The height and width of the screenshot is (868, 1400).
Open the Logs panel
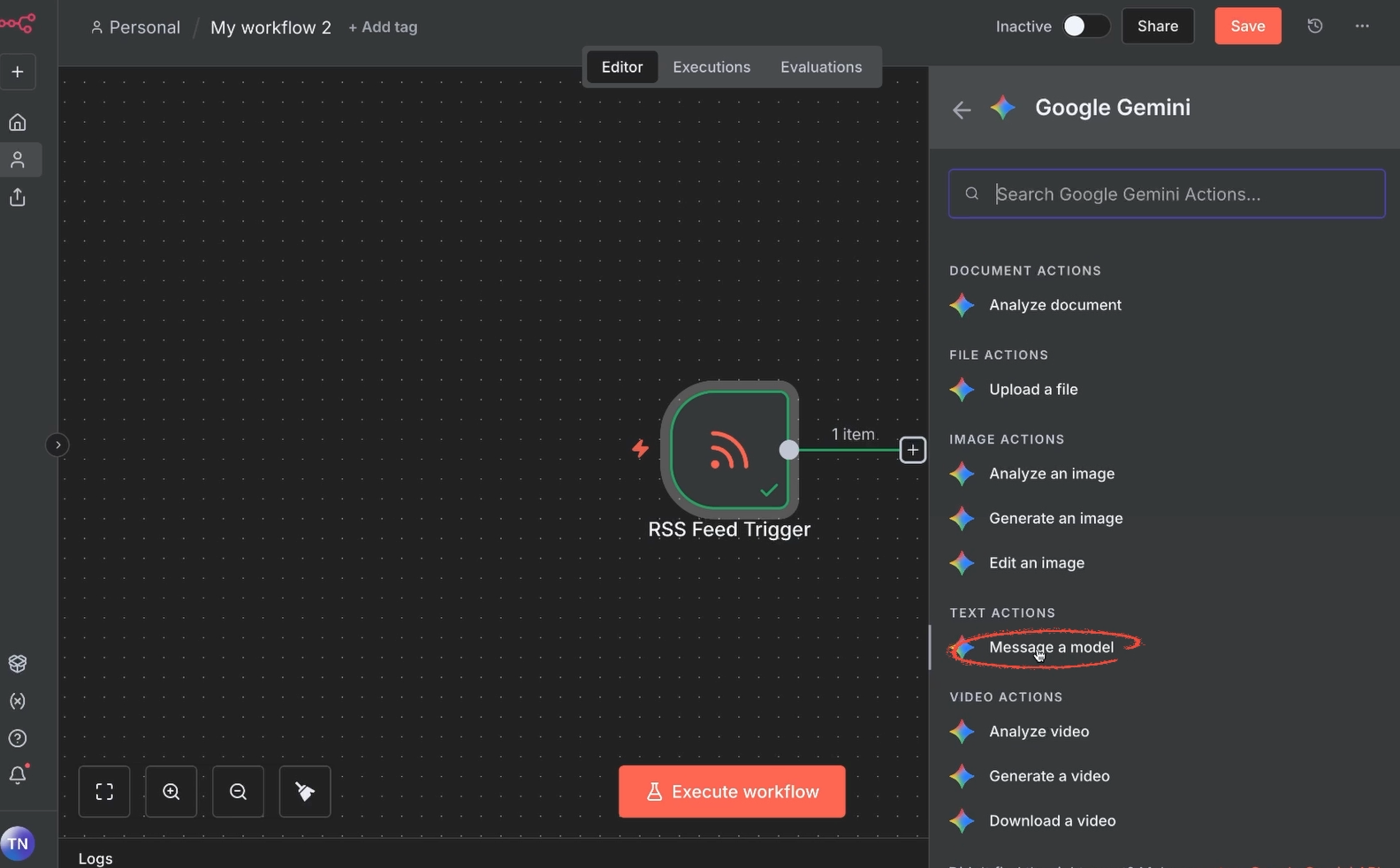pos(95,858)
